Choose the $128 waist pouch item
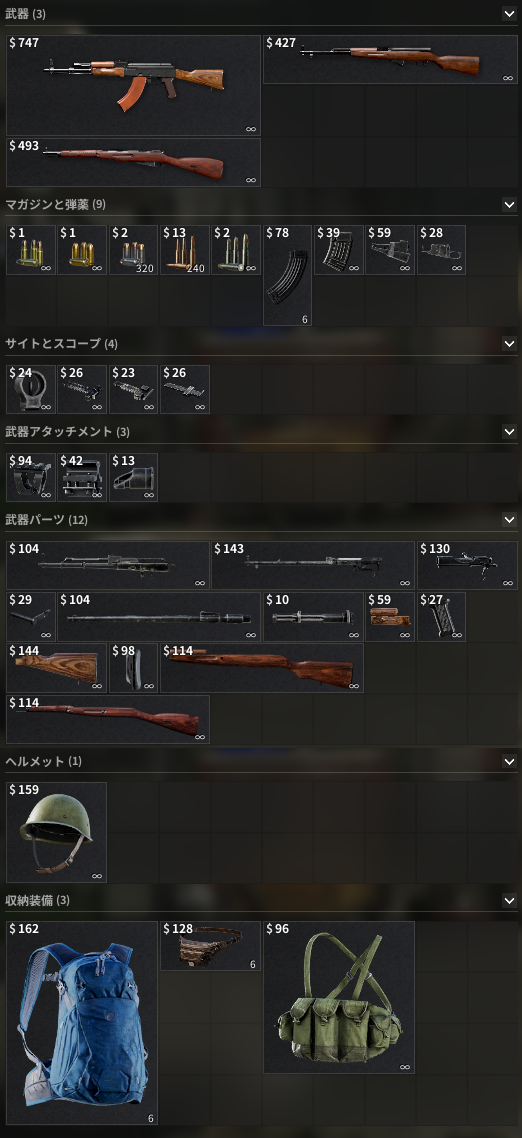The width and height of the screenshot is (522, 1138). pyautogui.click(x=211, y=946)
